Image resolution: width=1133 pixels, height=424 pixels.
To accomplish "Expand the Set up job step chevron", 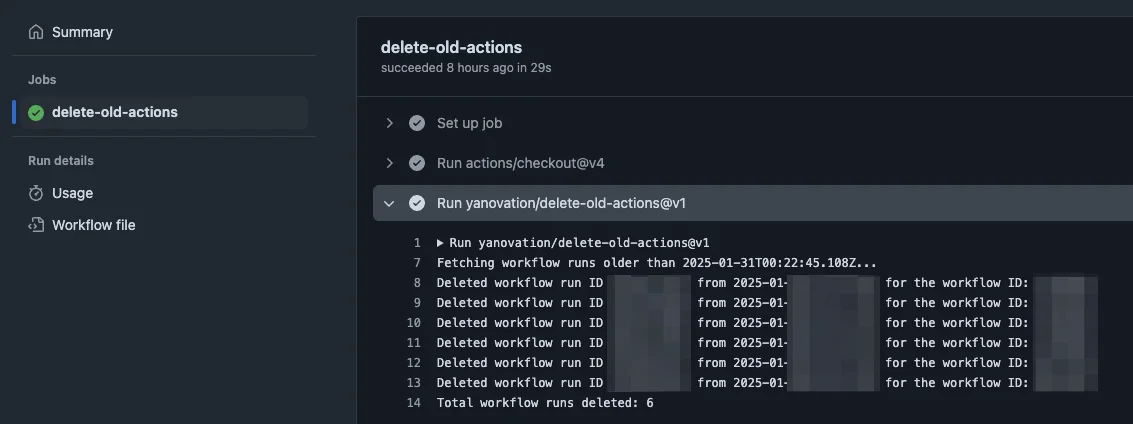I will [x=390, y=123].
